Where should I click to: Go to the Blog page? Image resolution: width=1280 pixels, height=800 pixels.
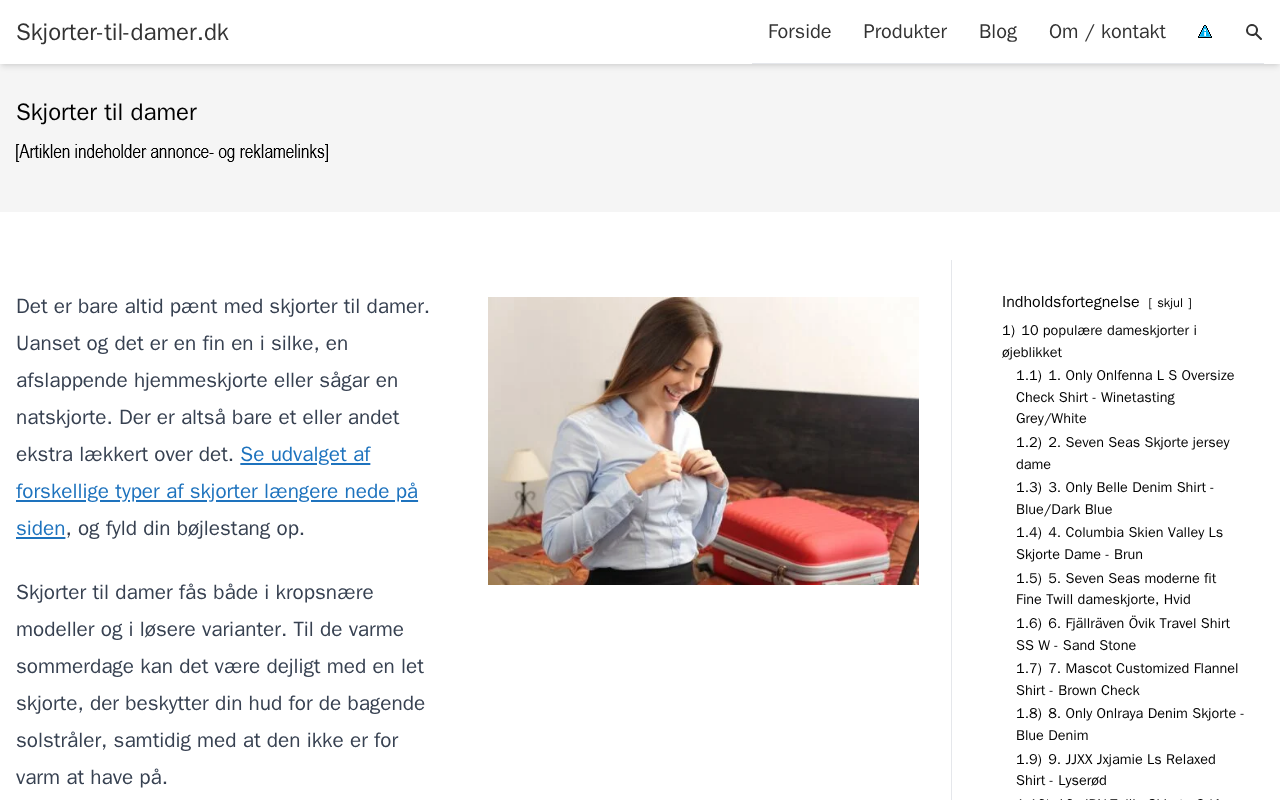click(x=998, y=32)
